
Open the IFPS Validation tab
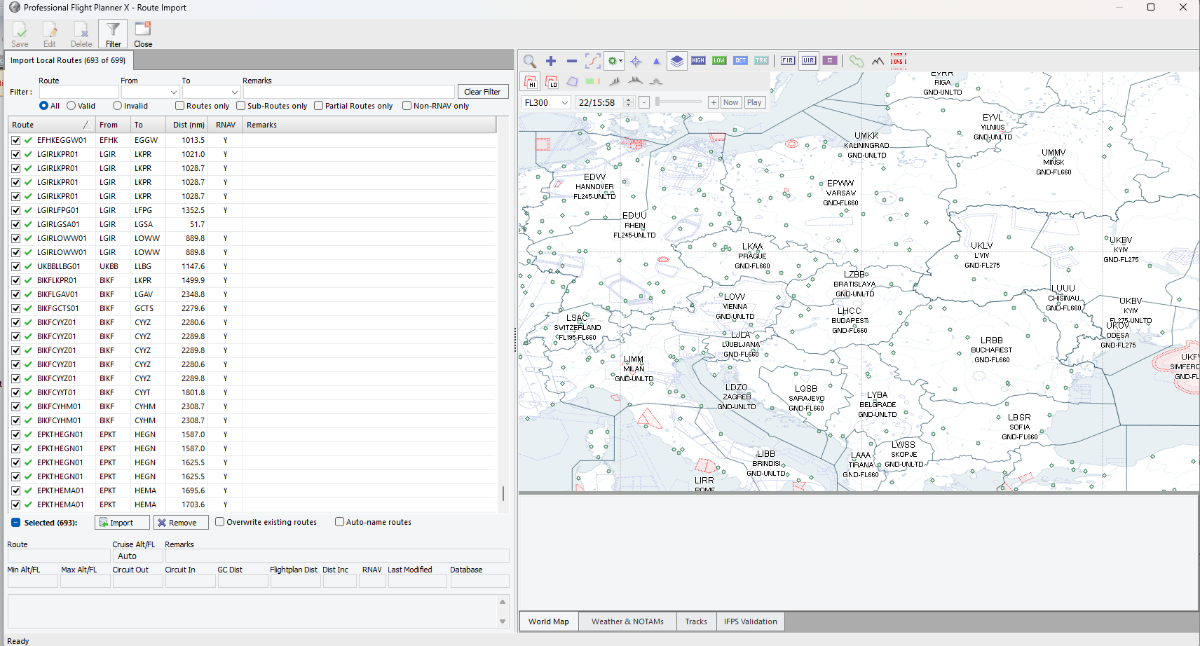pos(750,622)
